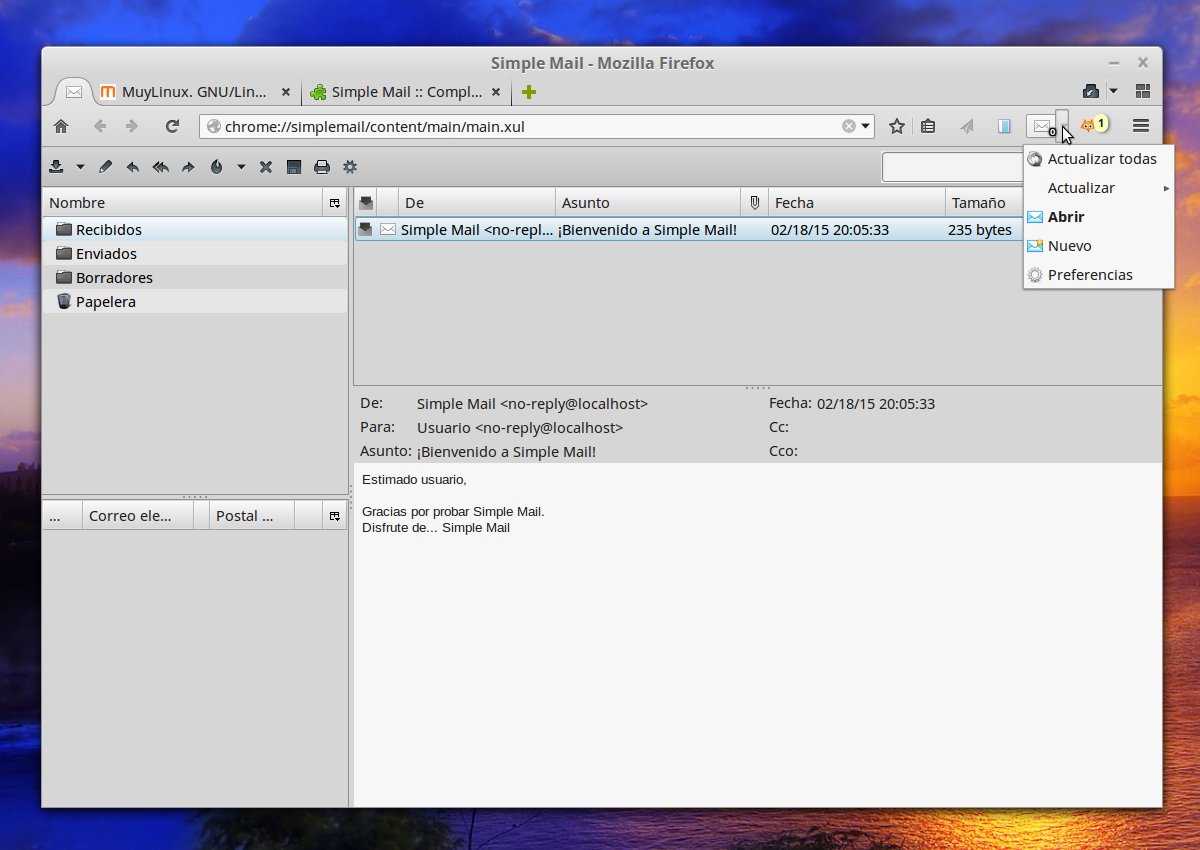Sort by attachment paperclip column
The width and height of the screenshot is (1200, 850).
(754, 203)
